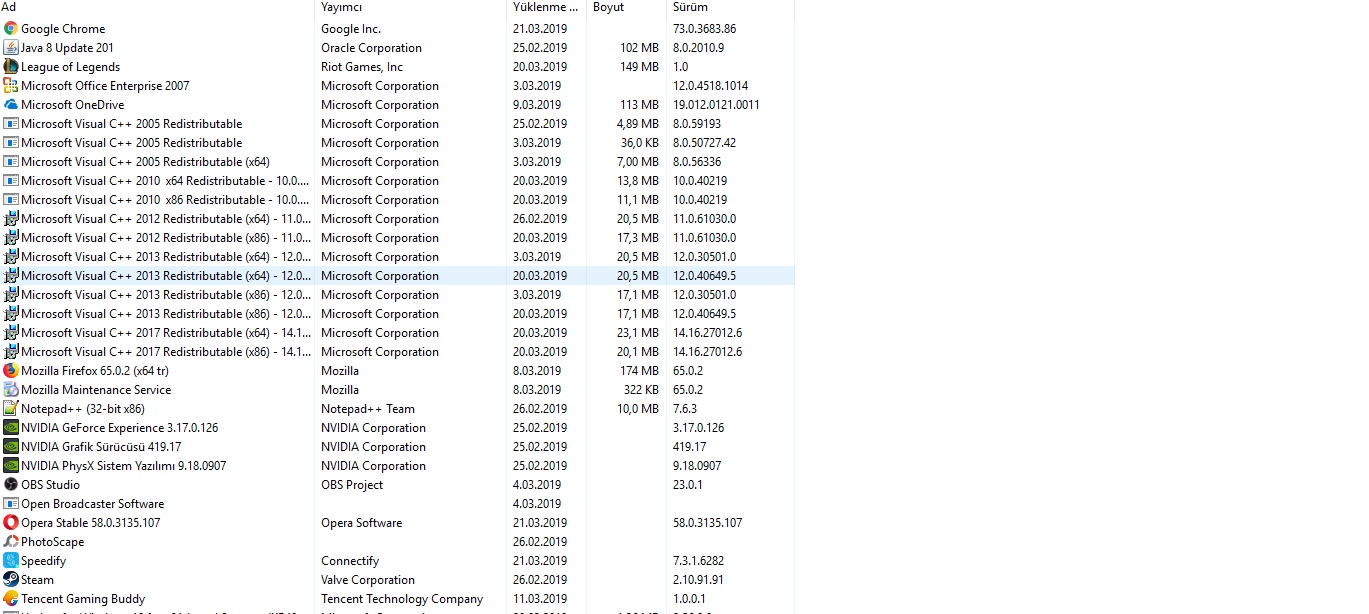Select Microsoft Office Enterprise 2007 entry
The width and height of the screenshot is (1369, 614).
click(105, 86)
